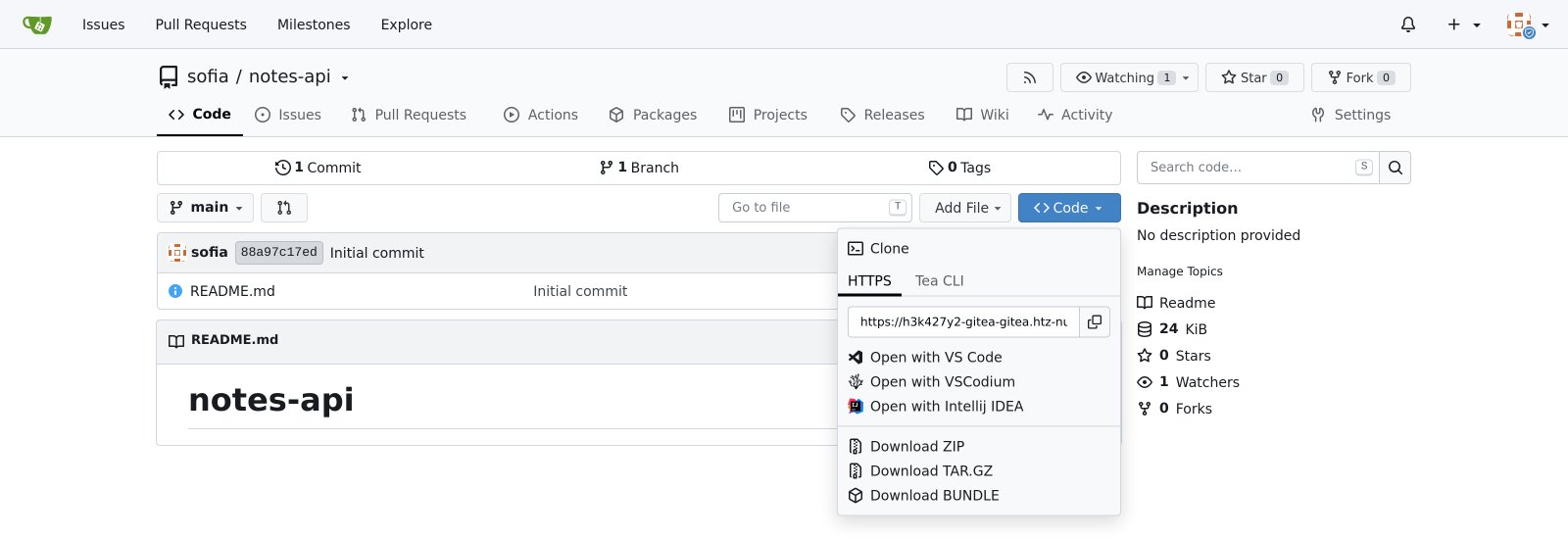This screenshot has height=539, width=1568.
Task: Open Initial commit message in header row
Action: (x=377, y=253)
